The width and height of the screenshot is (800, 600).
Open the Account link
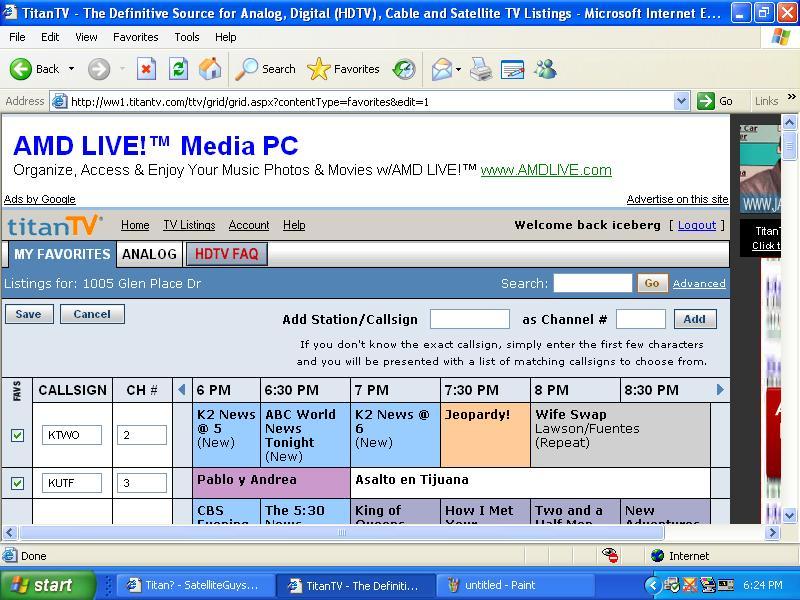pyautogui.click(x=249, y=225)
